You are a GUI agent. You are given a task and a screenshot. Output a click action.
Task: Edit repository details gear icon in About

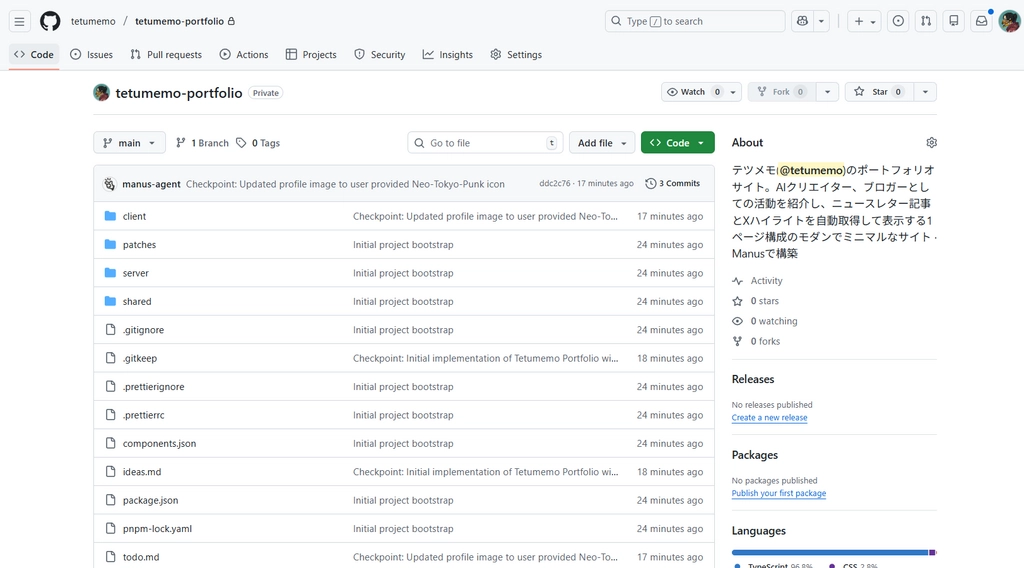931,142
